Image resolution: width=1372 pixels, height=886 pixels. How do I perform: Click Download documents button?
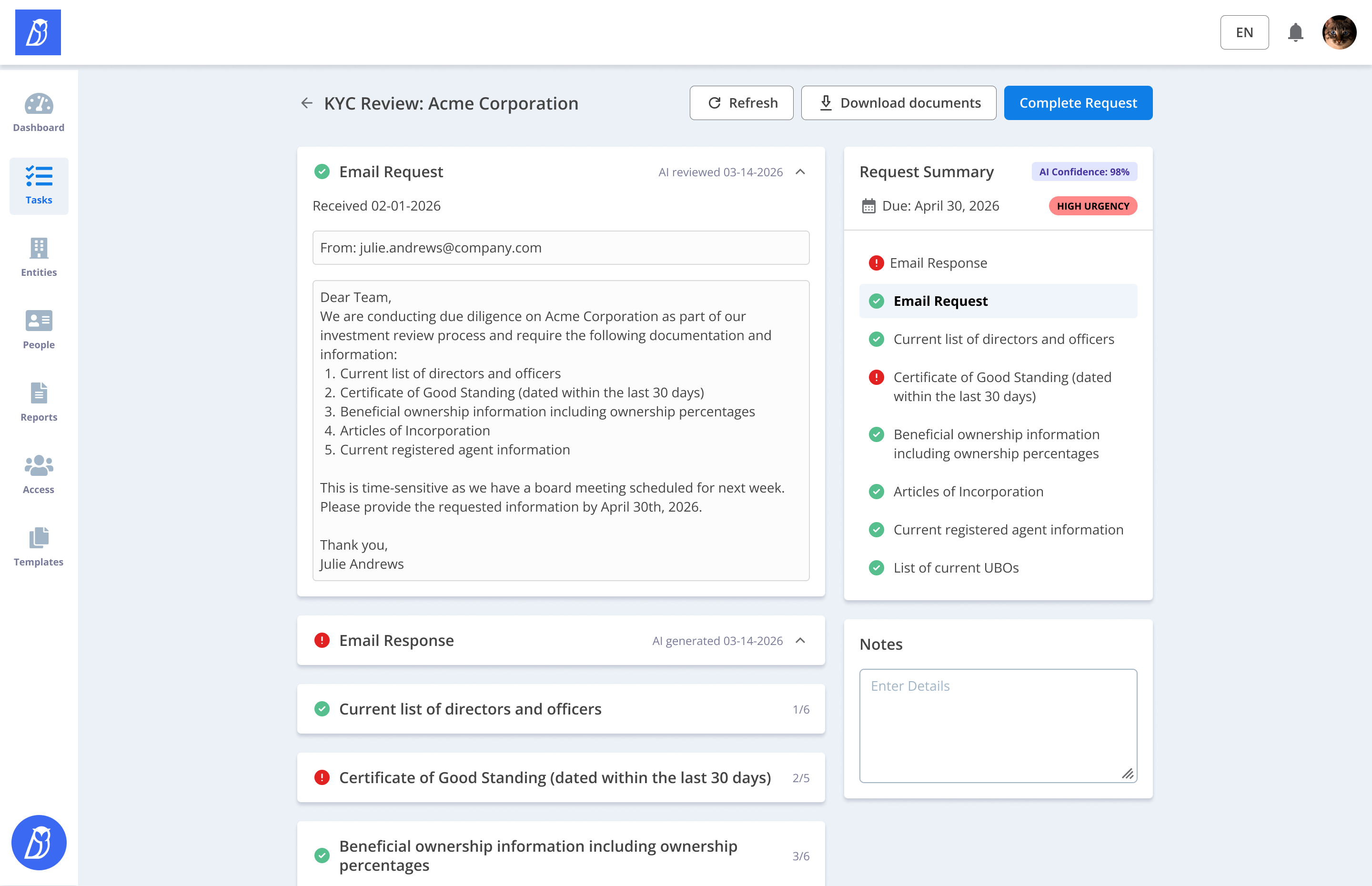pos(898,103)
